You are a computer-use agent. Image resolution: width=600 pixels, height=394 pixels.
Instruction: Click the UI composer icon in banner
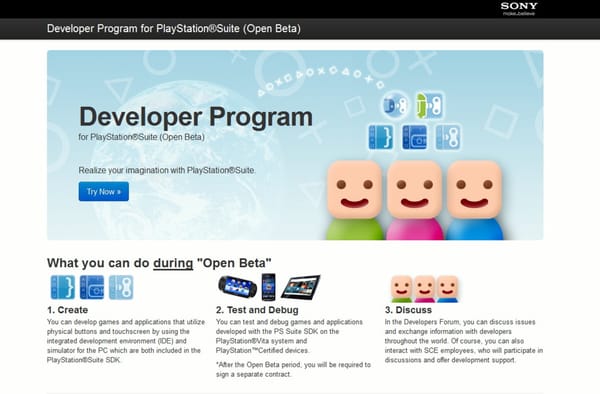(414, 137)
